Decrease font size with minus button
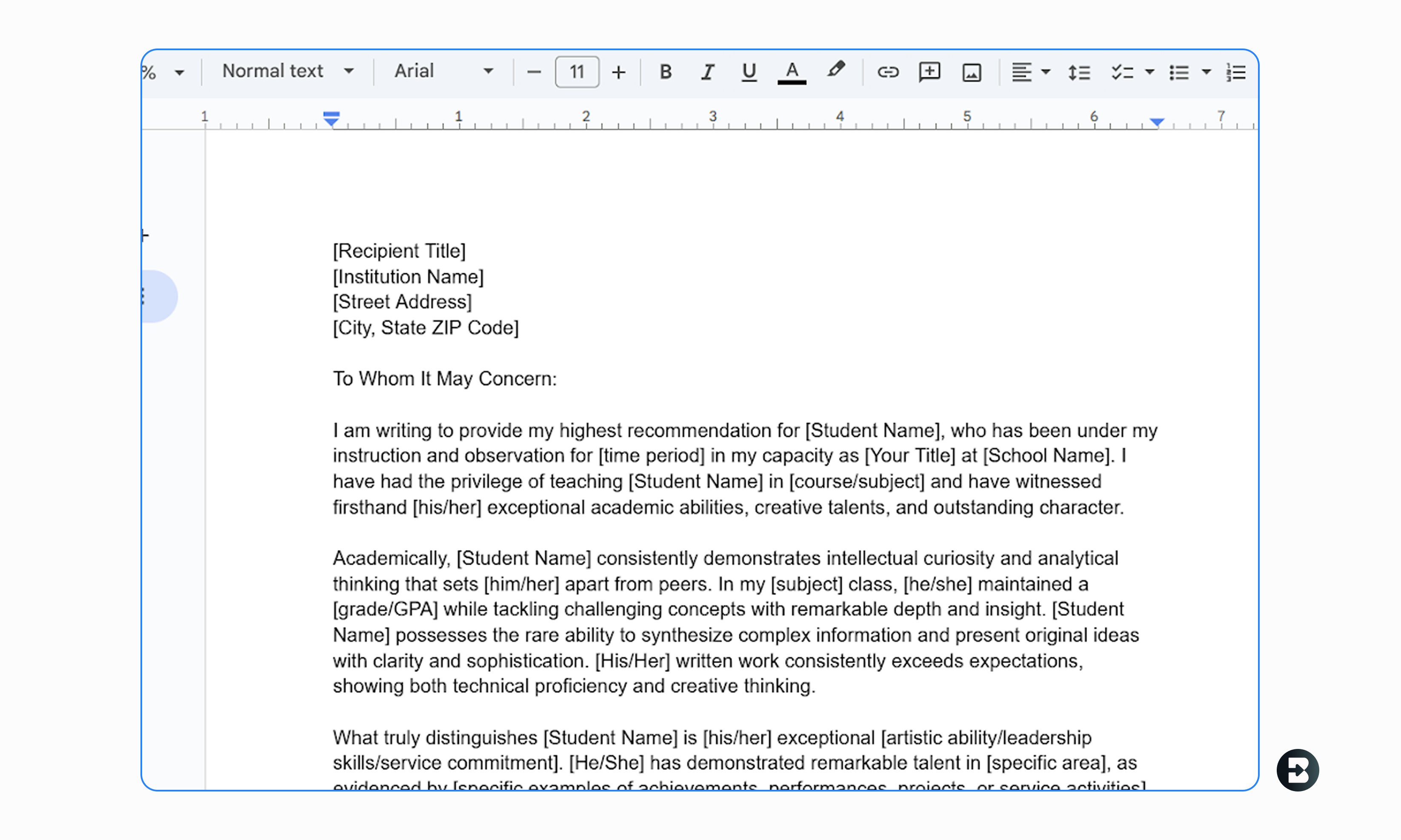Viewport: 1401px width, 840px height. (x=533, y=72)
